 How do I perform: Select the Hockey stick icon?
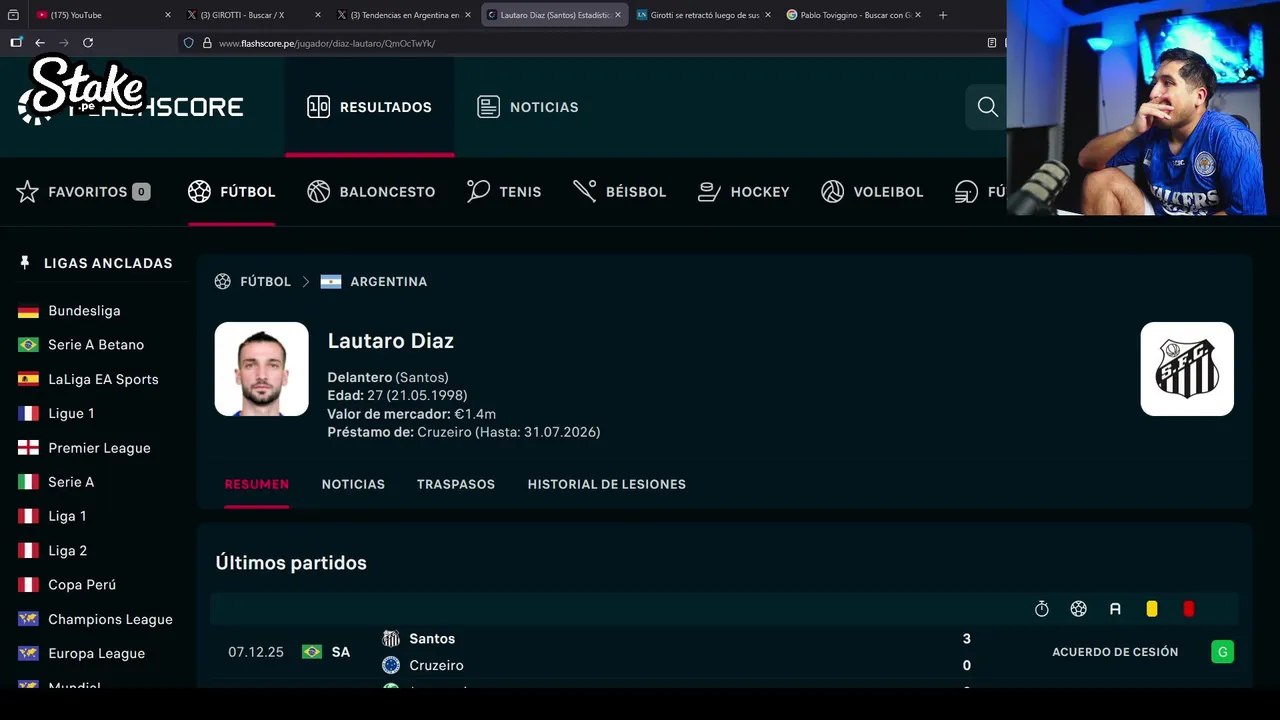point(709,192)
